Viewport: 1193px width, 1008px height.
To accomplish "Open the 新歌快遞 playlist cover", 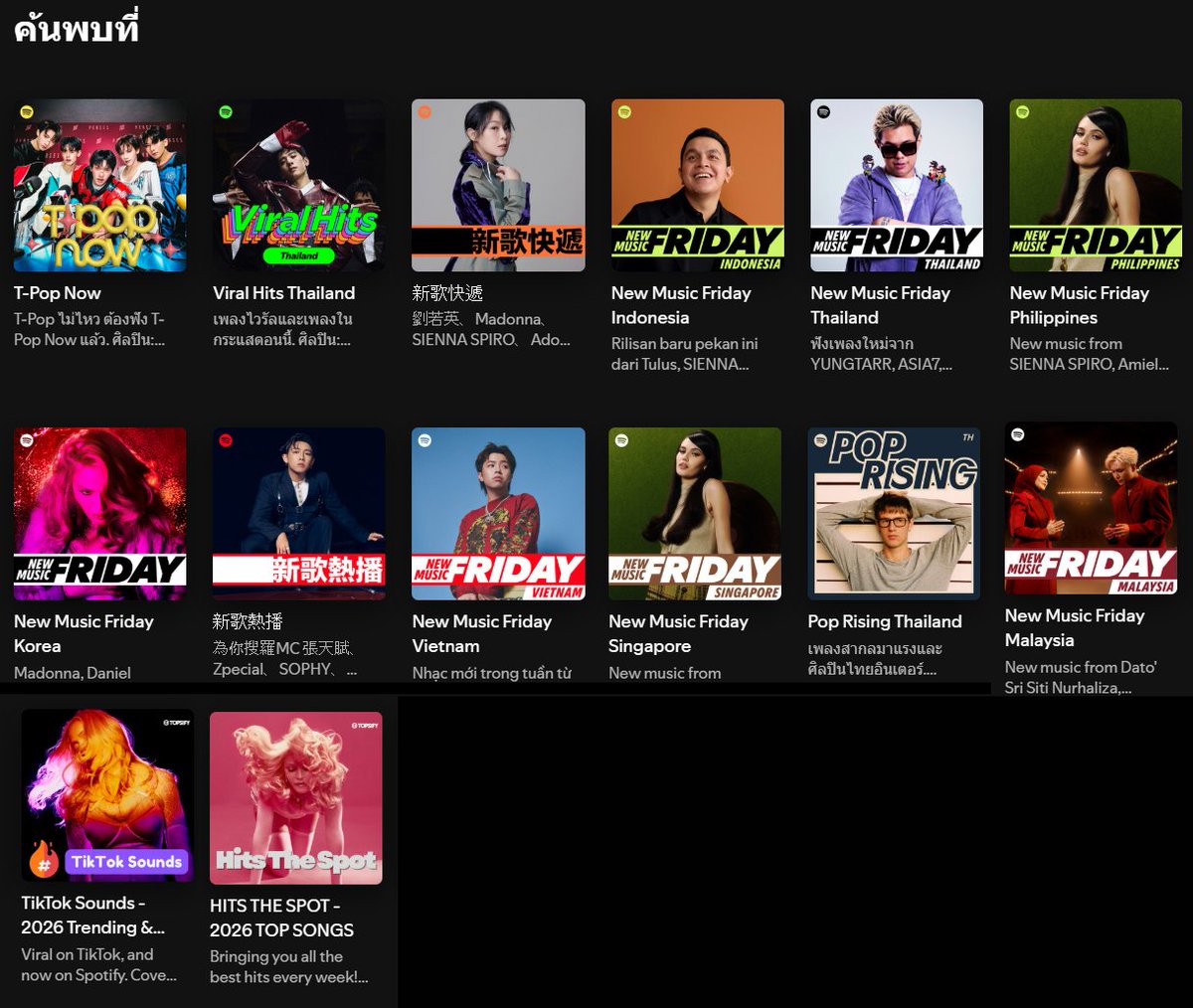I will tap(498, 185).
